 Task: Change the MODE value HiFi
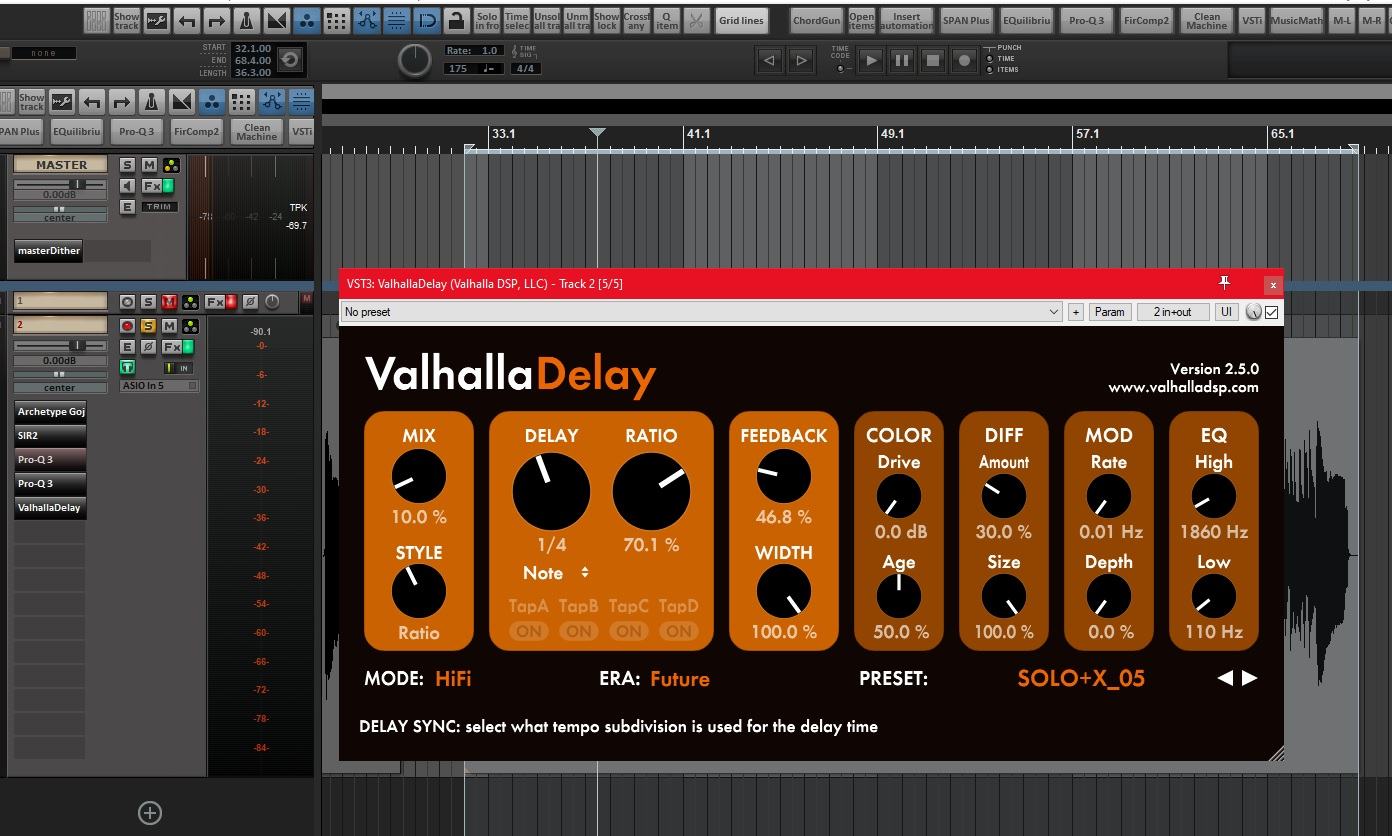coord(453,679)
